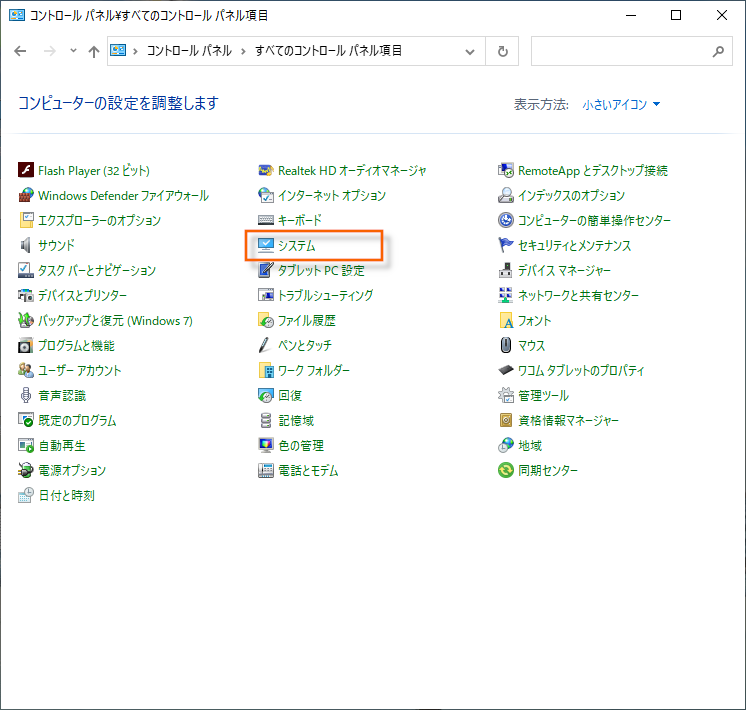Focus the control panel search box

[631, 51]
